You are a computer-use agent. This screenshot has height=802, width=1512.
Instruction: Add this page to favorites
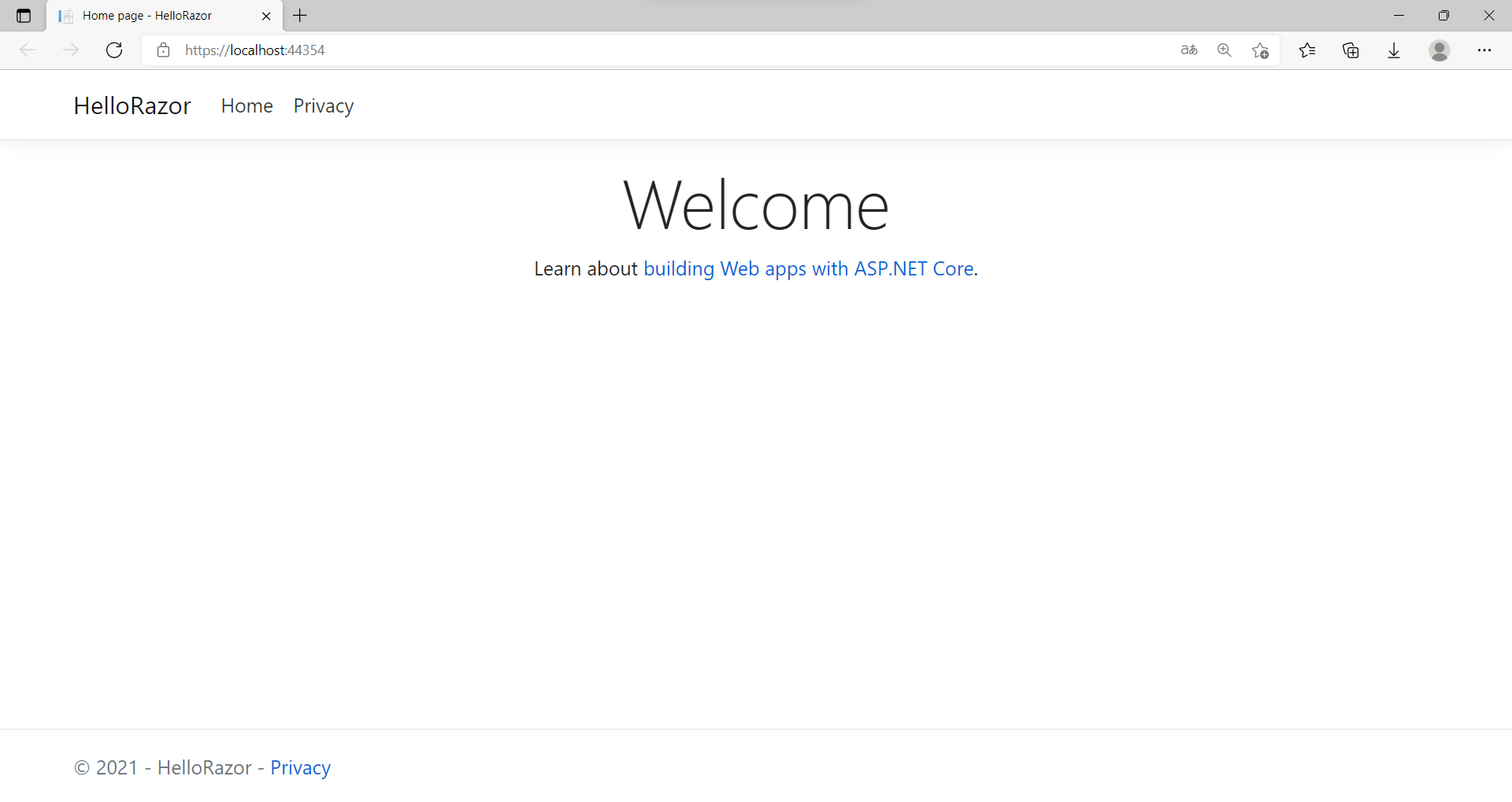point(1260,50)
